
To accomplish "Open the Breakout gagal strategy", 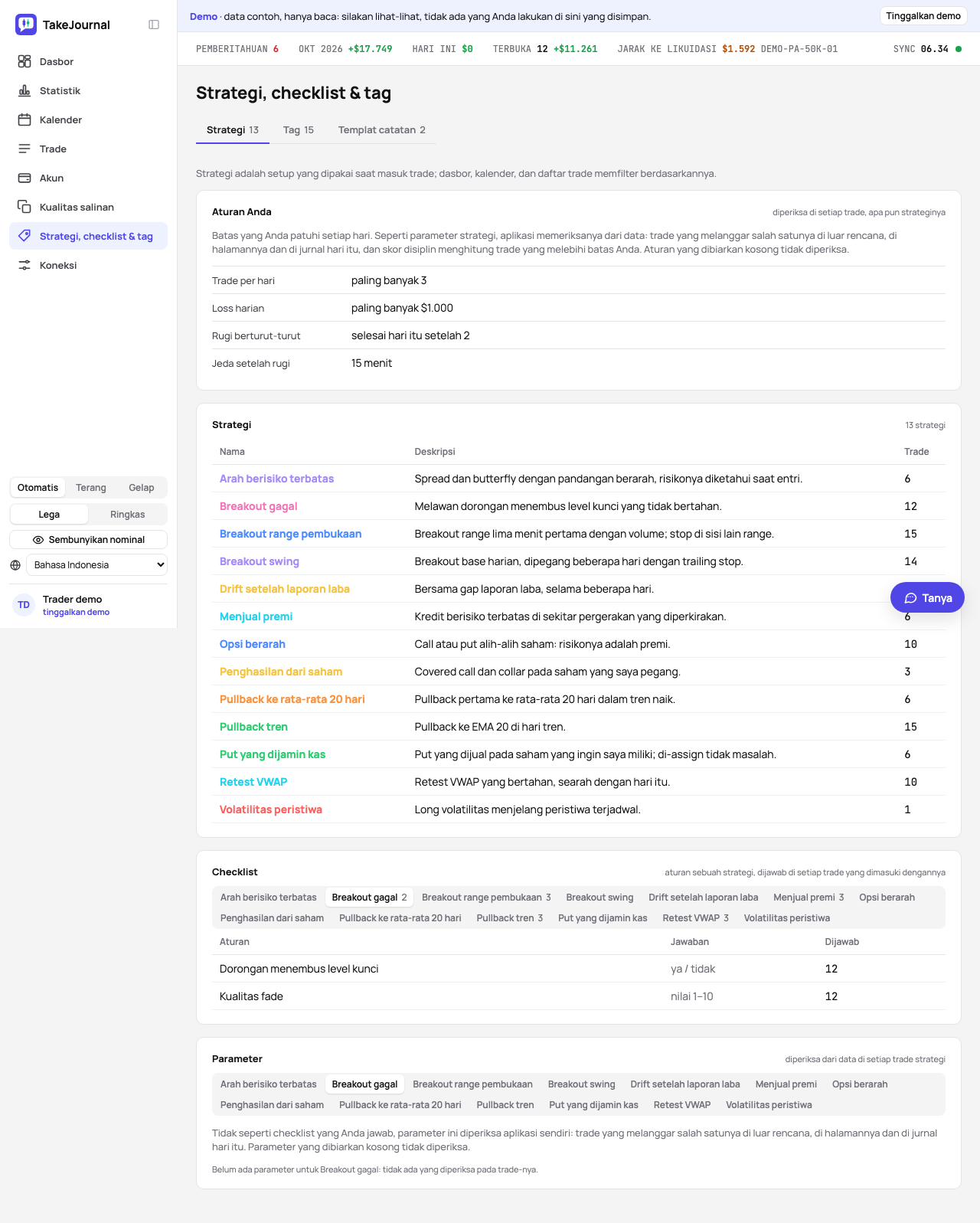I will (x=258, y=506).
